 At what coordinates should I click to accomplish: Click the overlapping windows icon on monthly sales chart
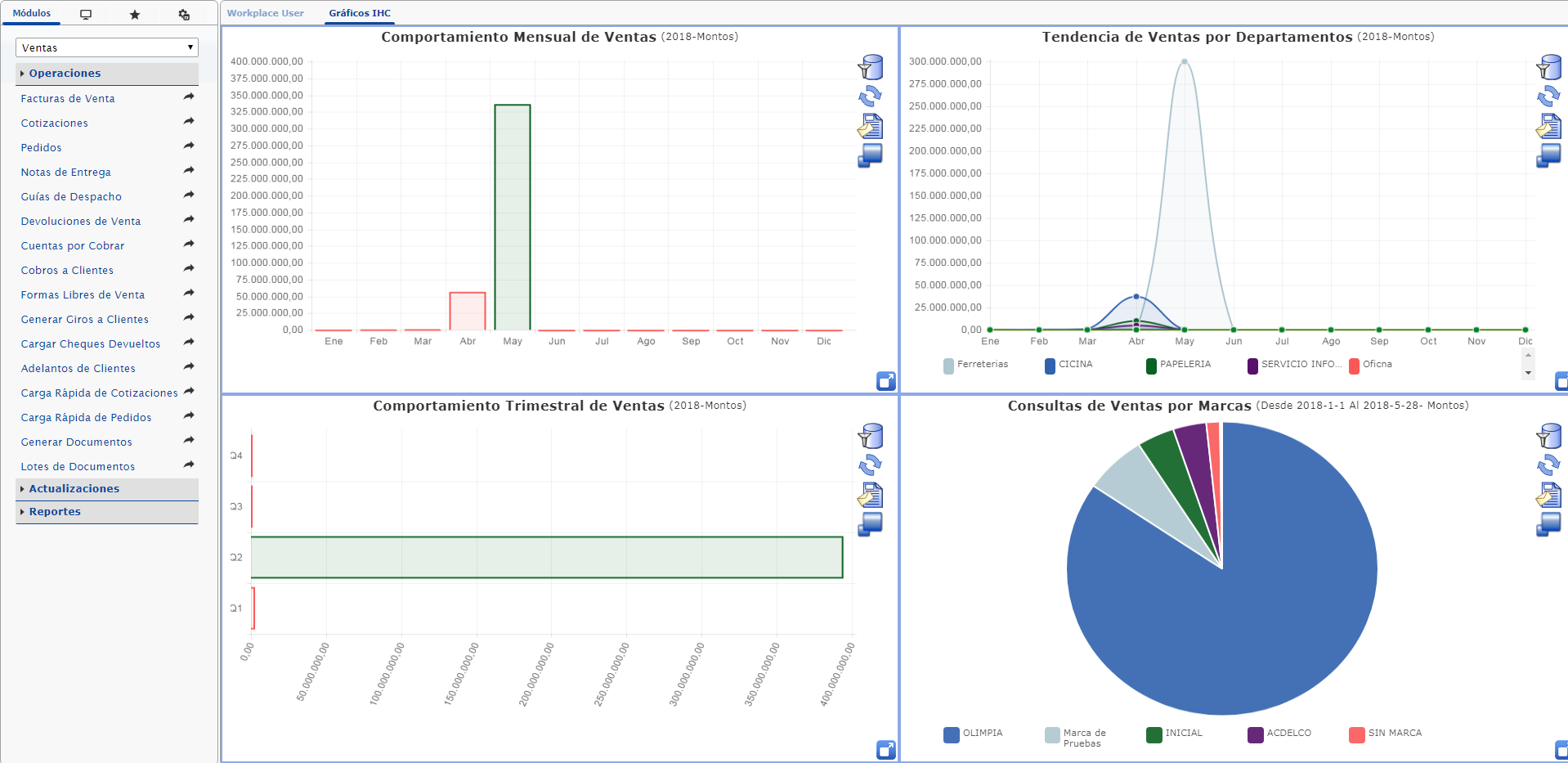(870, 155)
